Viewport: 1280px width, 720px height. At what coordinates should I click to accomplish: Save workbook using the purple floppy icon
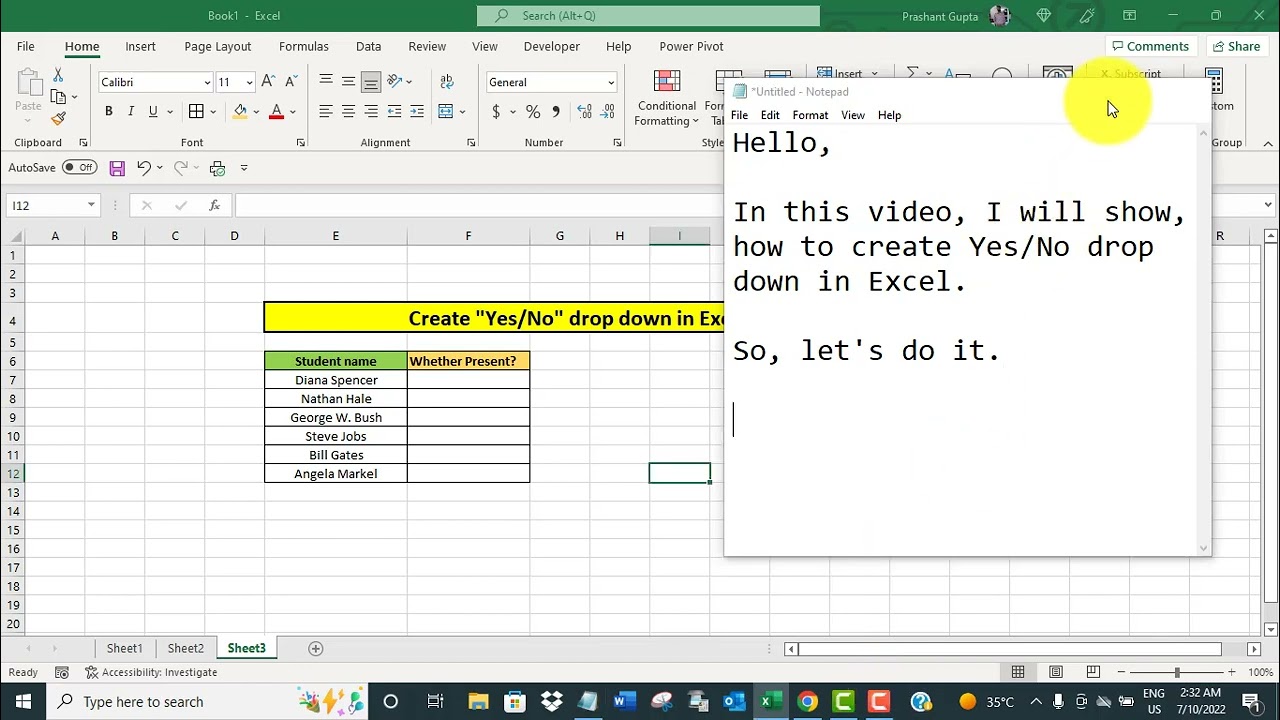(x=117, y=168)
